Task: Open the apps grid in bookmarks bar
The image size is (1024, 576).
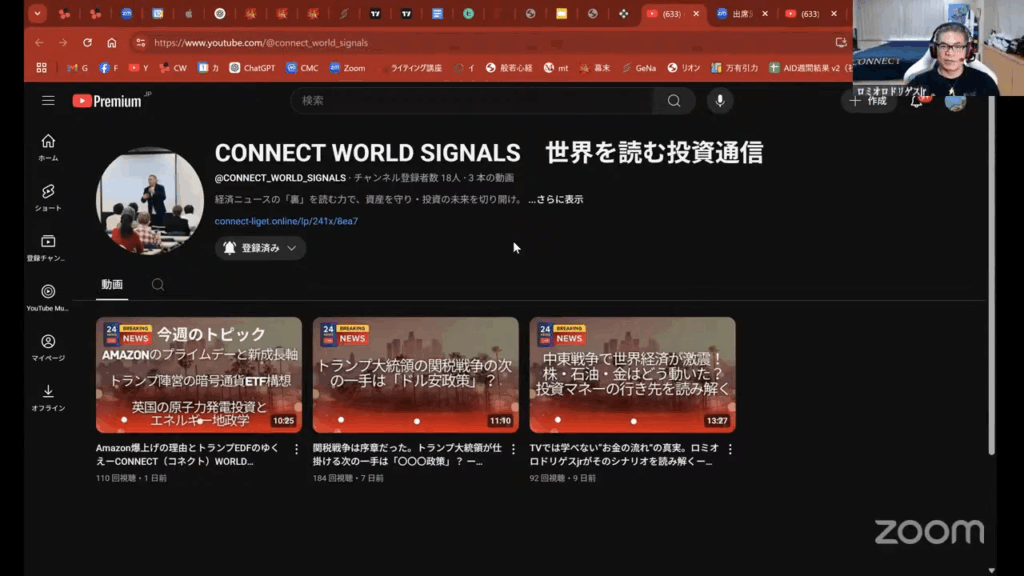Action: 41,68
